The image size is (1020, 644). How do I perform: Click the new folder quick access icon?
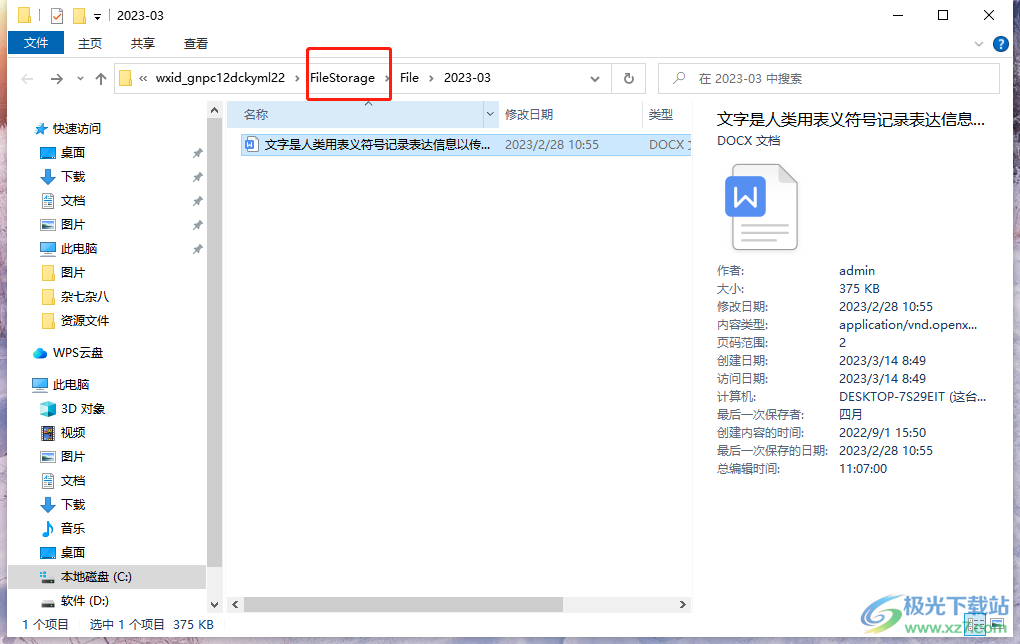(x=79, y=16)
